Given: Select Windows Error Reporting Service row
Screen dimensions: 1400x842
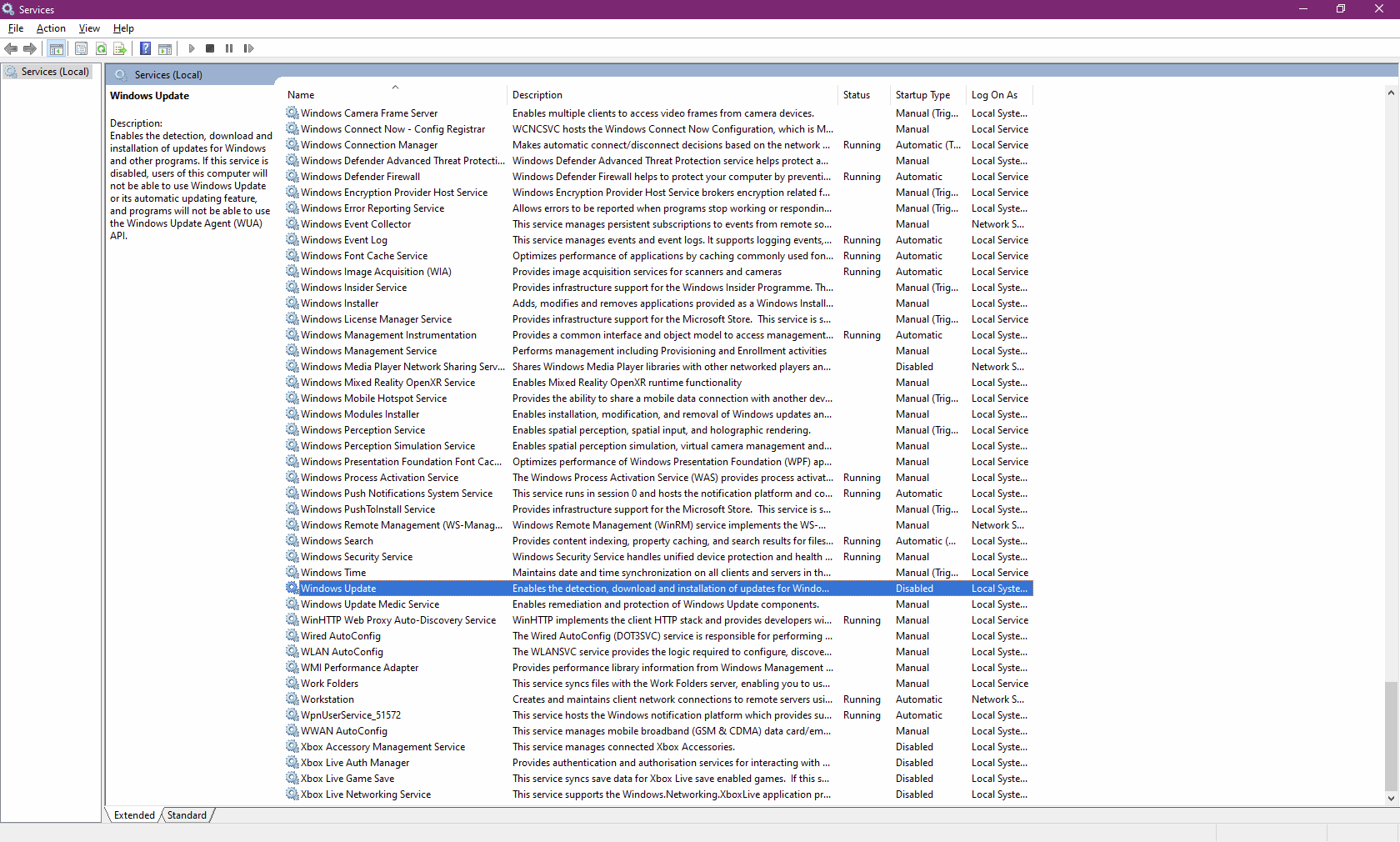Looking at the screenshot, I should 658,208.
